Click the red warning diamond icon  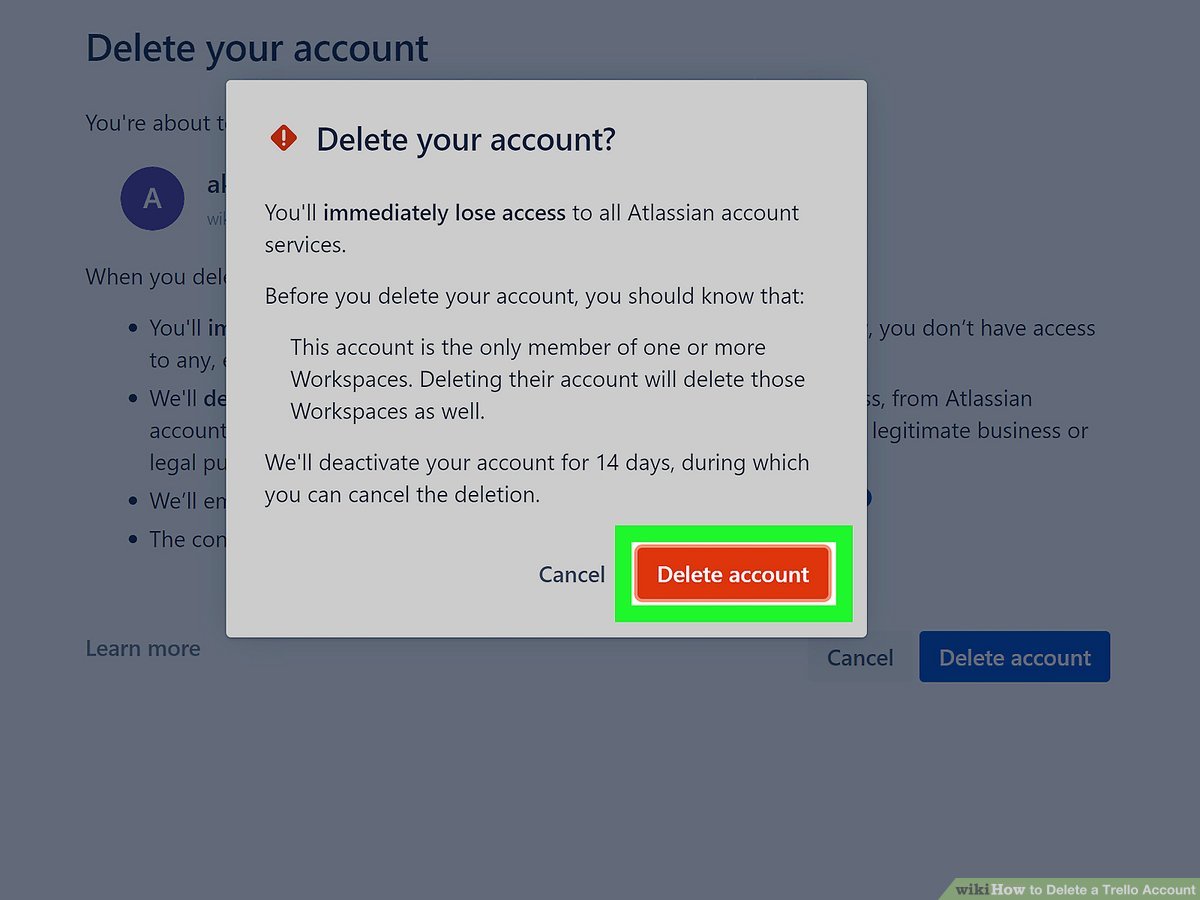point(284,138)
